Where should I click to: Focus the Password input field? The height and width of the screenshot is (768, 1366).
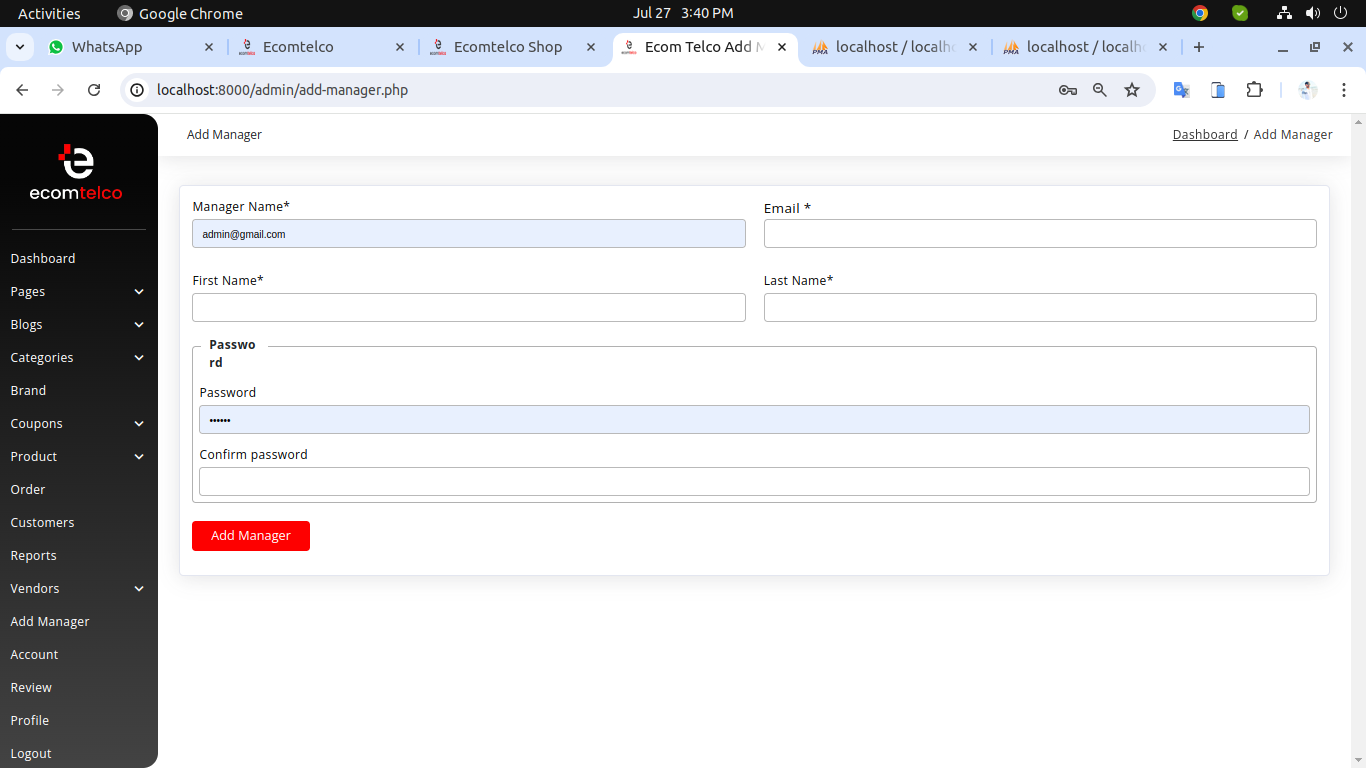[x=754, y=420]
